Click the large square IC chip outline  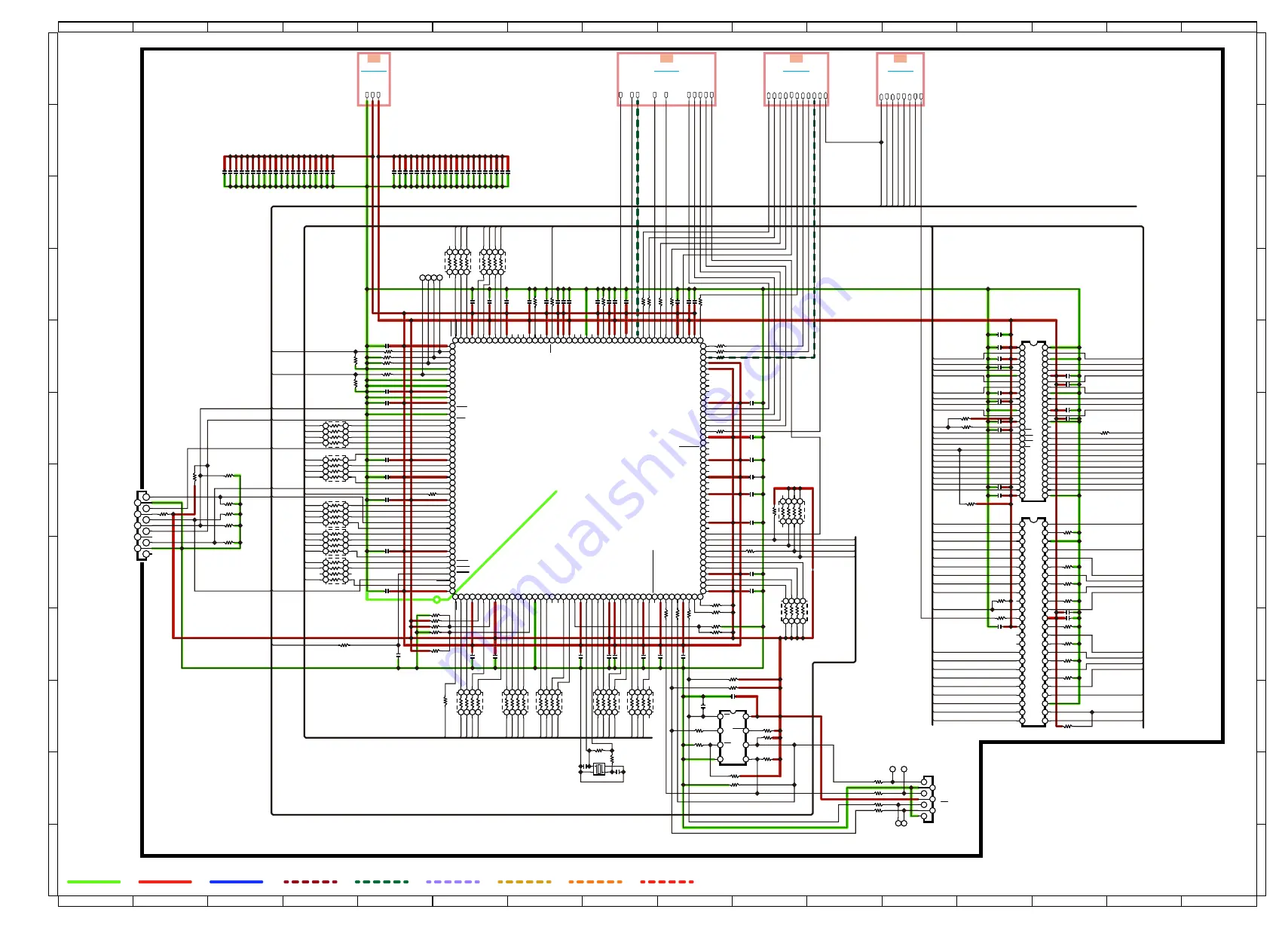pyautogui.click(x=578, y=468)
